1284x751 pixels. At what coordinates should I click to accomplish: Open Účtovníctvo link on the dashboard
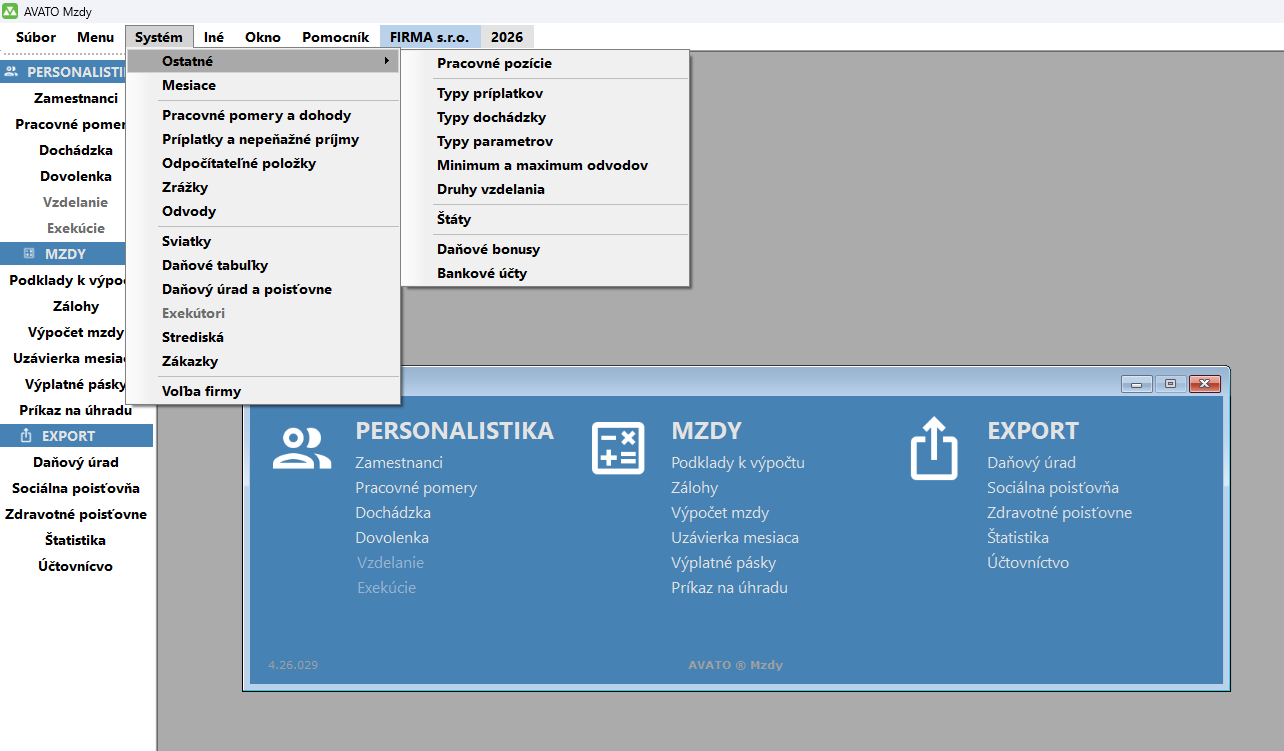point(1028,562)
